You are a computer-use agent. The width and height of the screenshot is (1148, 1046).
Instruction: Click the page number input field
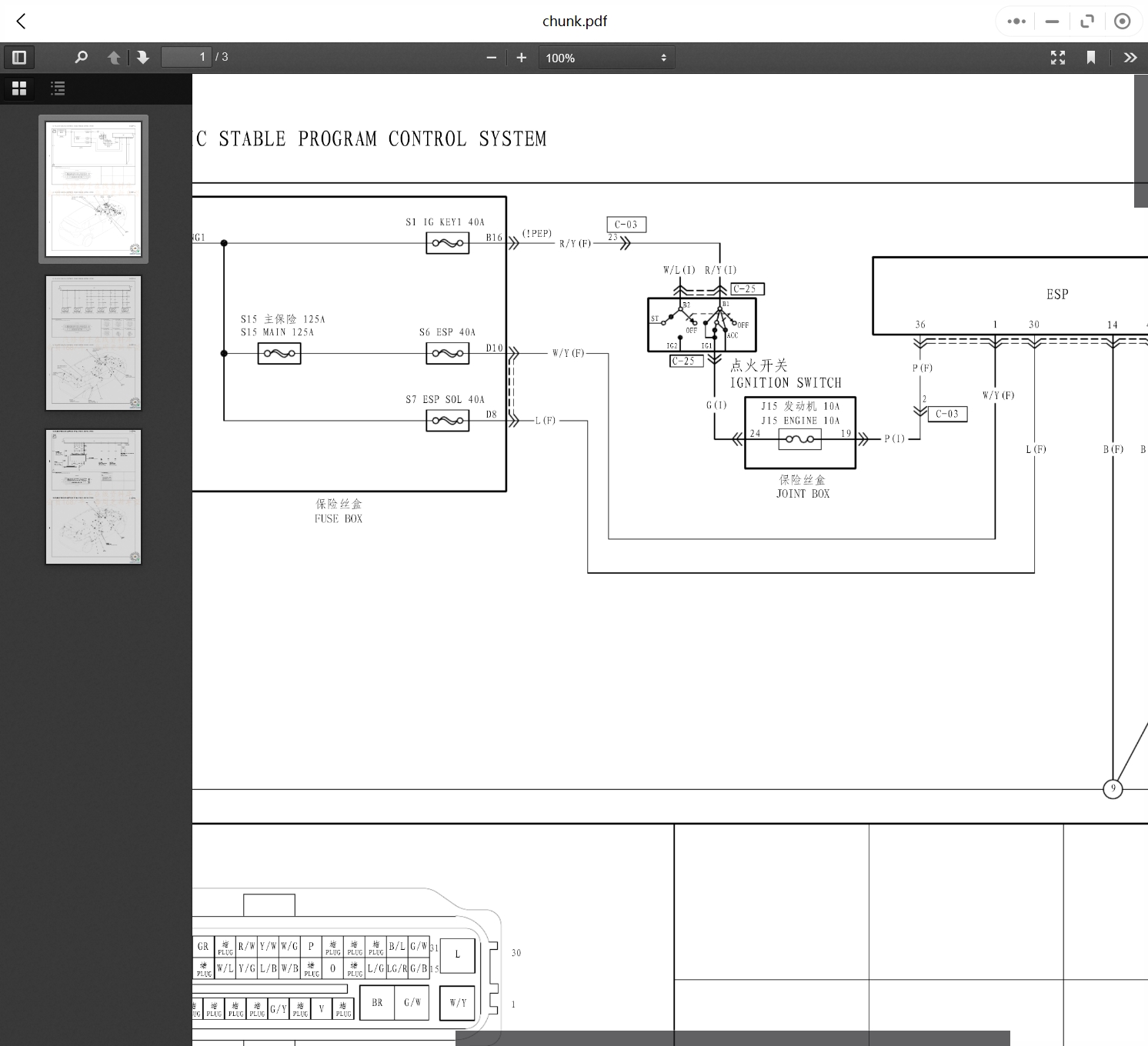coord(185,57)
